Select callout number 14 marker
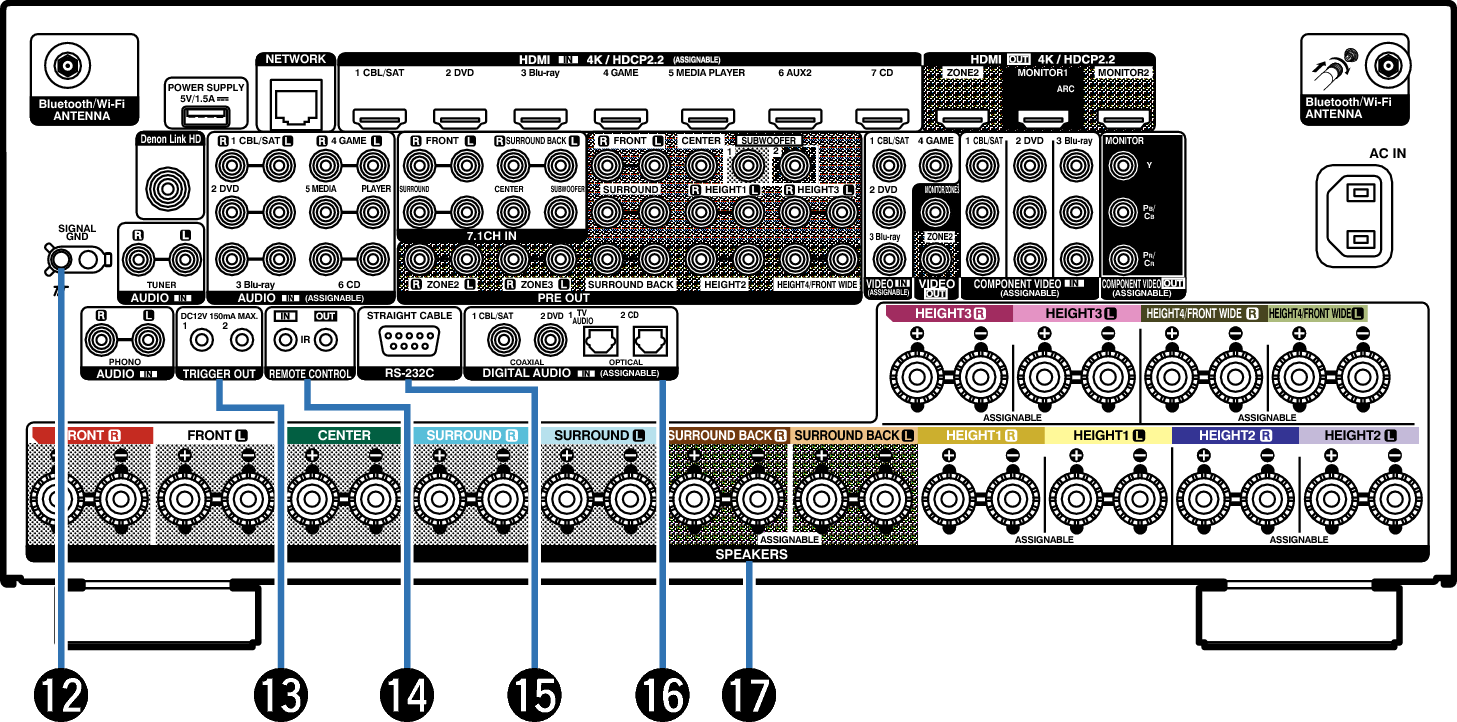 407,691
